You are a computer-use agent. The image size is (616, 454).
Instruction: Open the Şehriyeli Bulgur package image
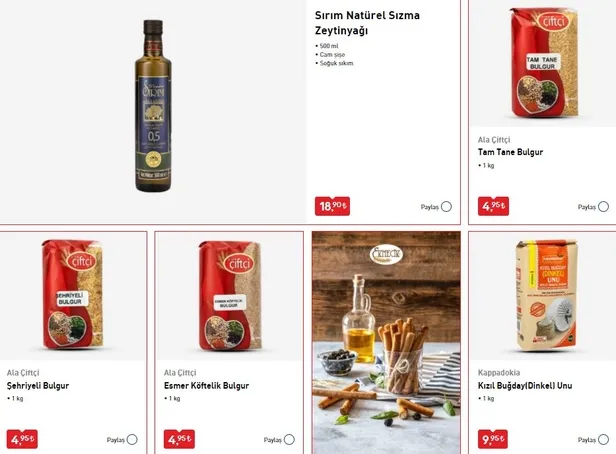point(73,295)
